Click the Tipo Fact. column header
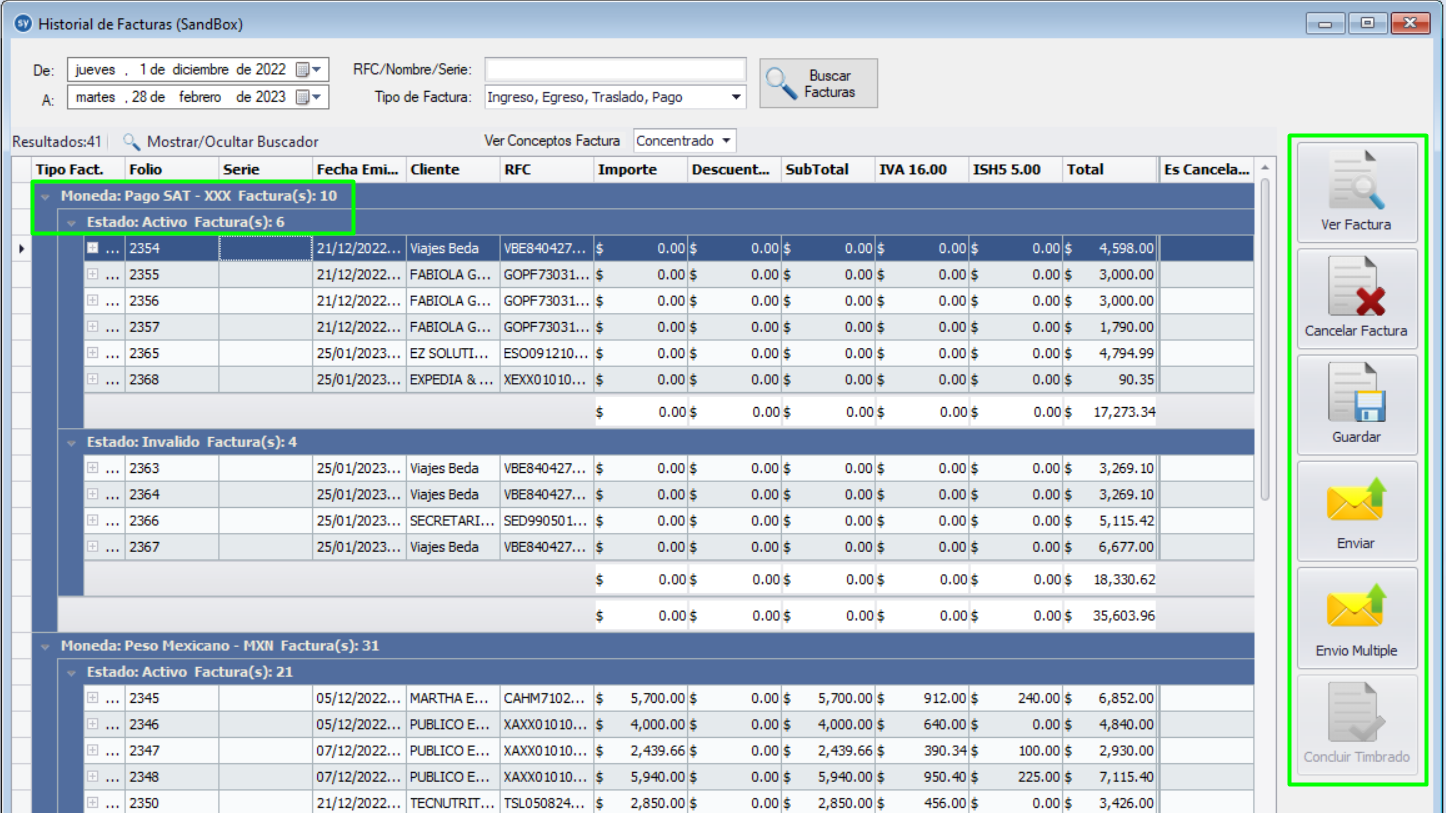The width and height of the screenshot is (1446, 813). coord(78,170)
